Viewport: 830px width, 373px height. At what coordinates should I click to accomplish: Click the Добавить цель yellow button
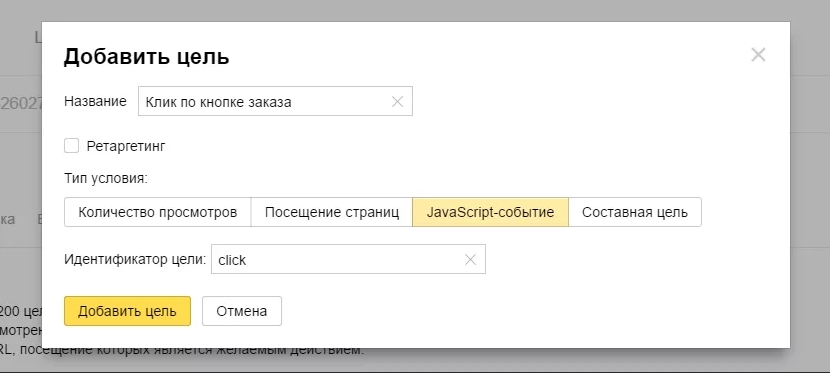pyautogui.click(x=127, y=311)
